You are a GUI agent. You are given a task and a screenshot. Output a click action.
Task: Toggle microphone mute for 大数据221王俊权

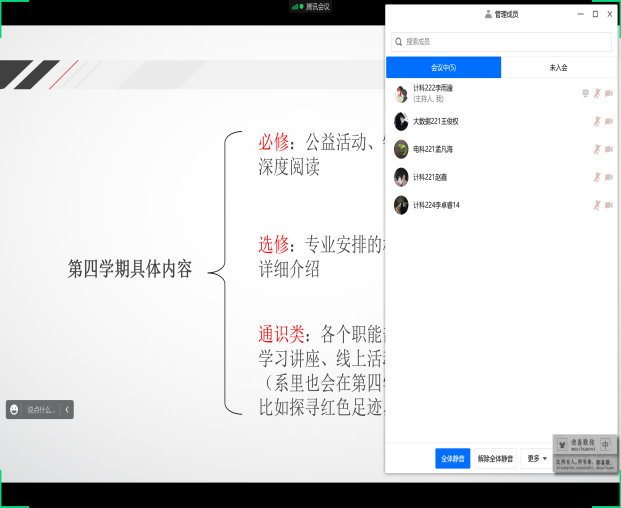click(x=597, y=121)
